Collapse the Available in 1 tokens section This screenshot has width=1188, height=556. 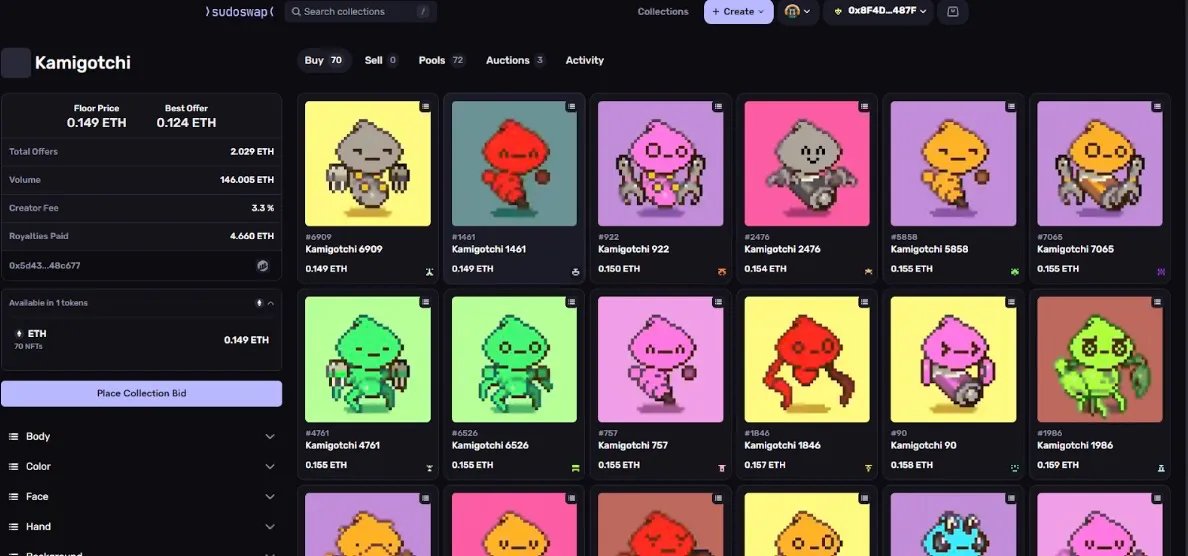click(270, 303)
